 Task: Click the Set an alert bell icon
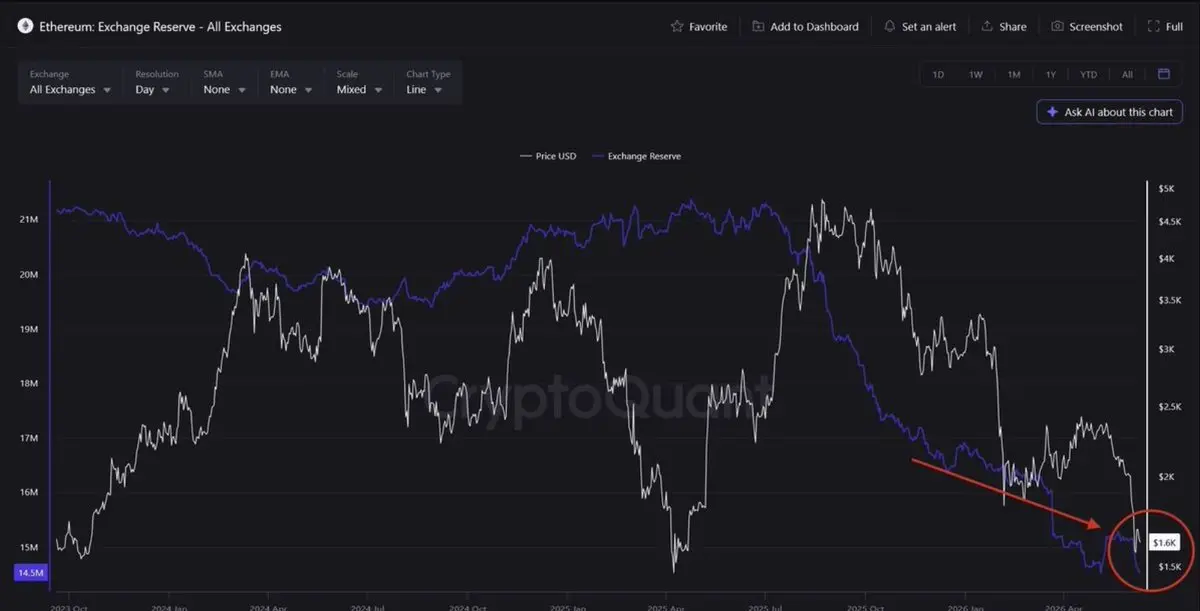(890, 26)
